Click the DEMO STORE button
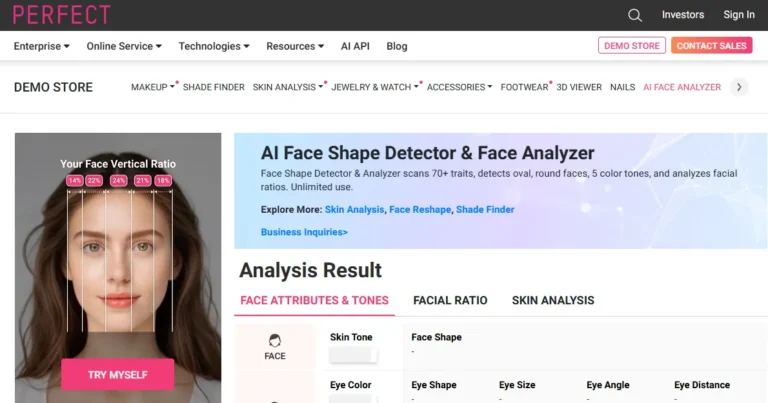The image size is (768, 403). (631, 46)
